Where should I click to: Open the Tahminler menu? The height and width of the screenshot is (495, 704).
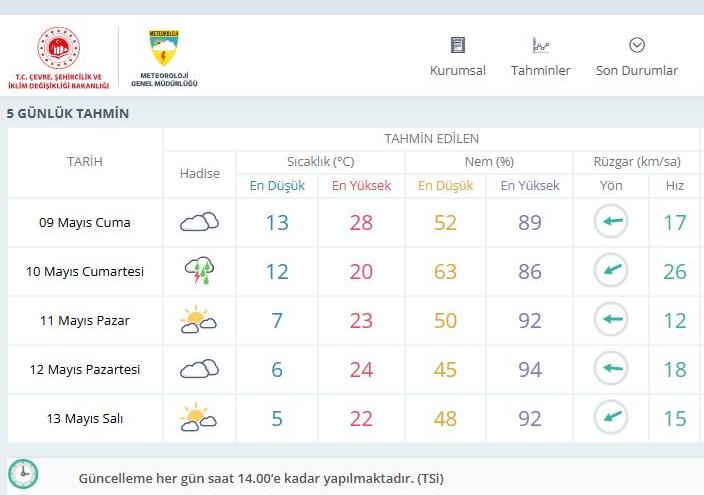(541, 57)
